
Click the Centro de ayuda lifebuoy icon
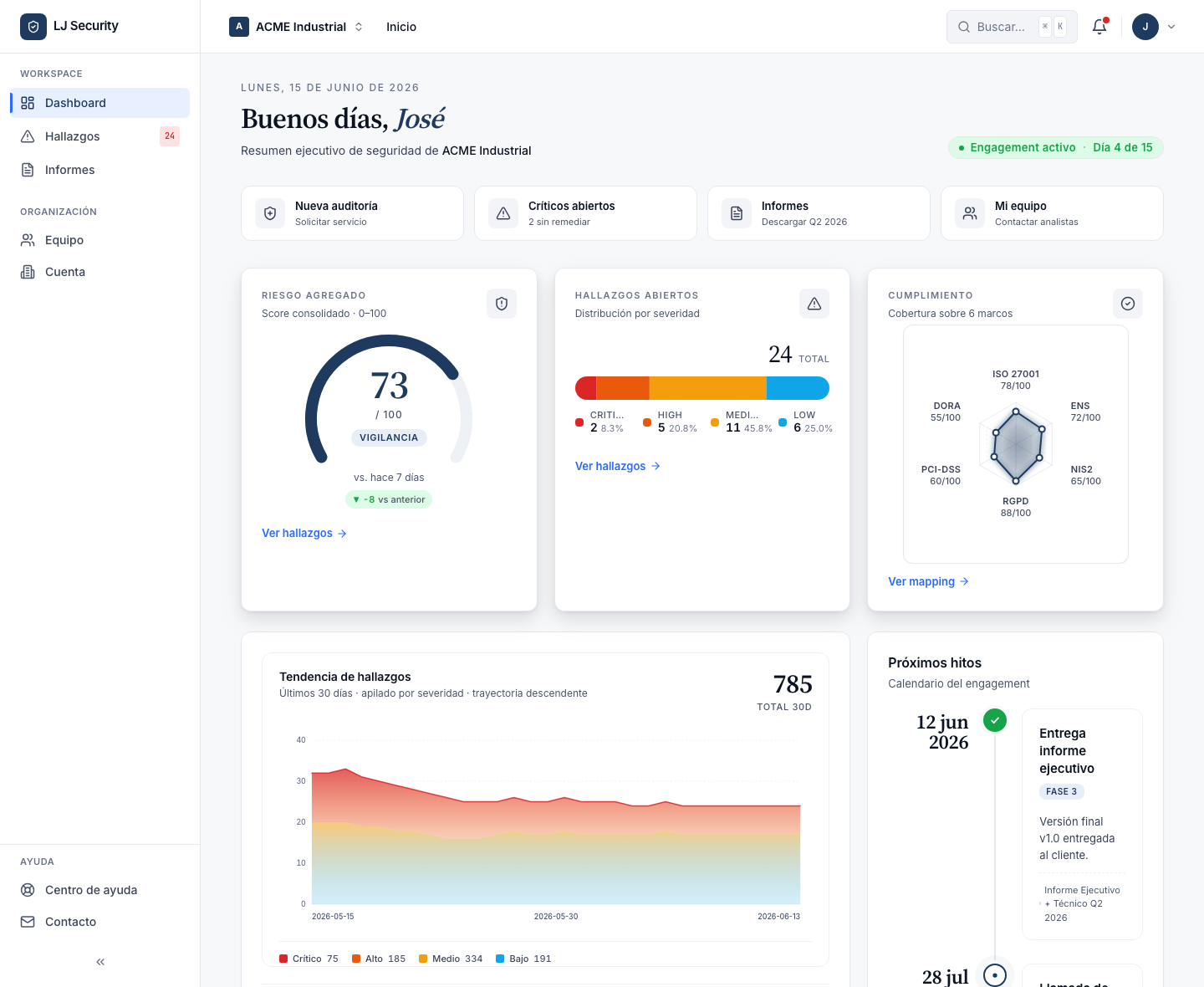[28, 890]
